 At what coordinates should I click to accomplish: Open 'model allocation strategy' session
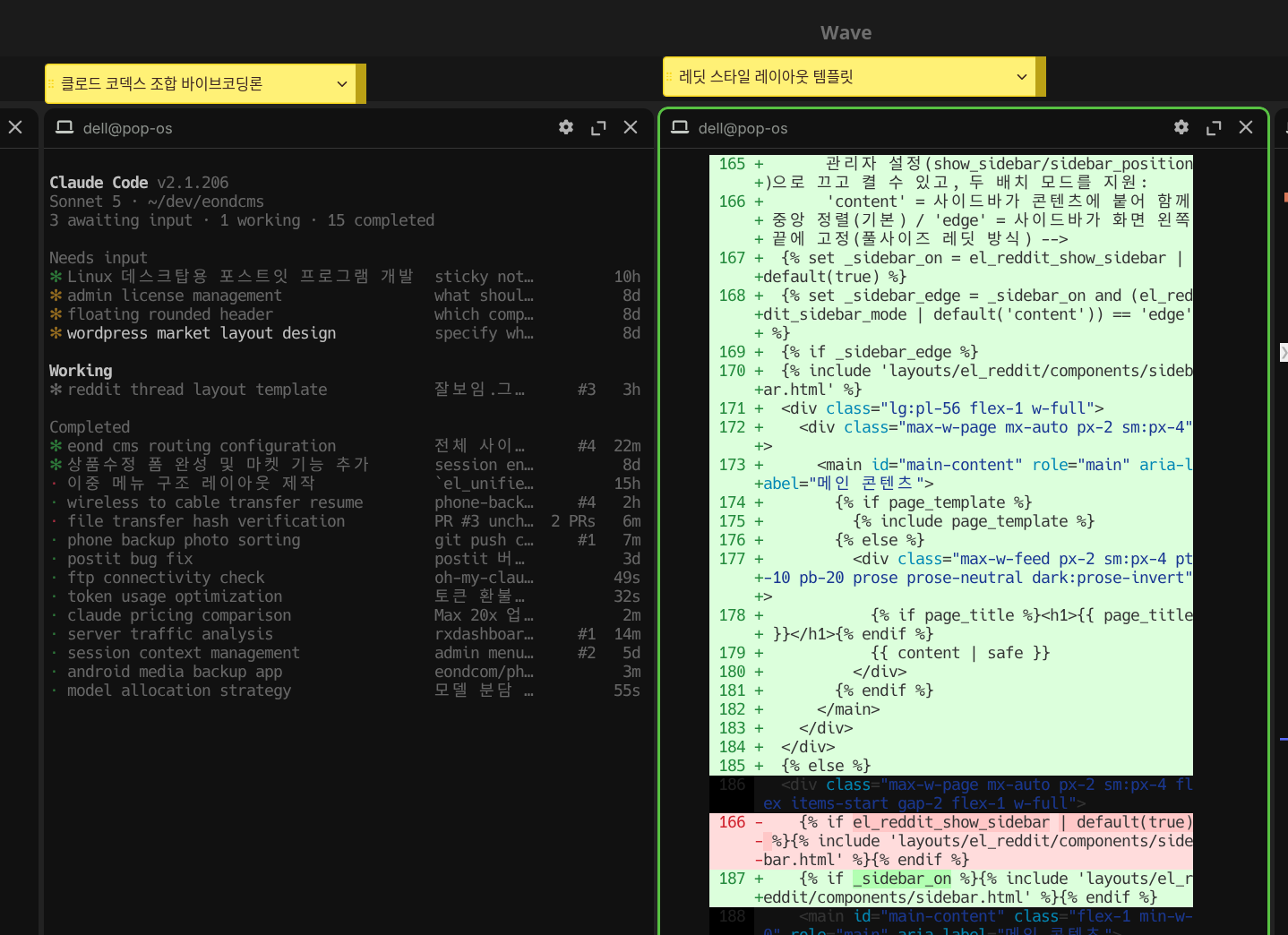click(x=345, y=691)
